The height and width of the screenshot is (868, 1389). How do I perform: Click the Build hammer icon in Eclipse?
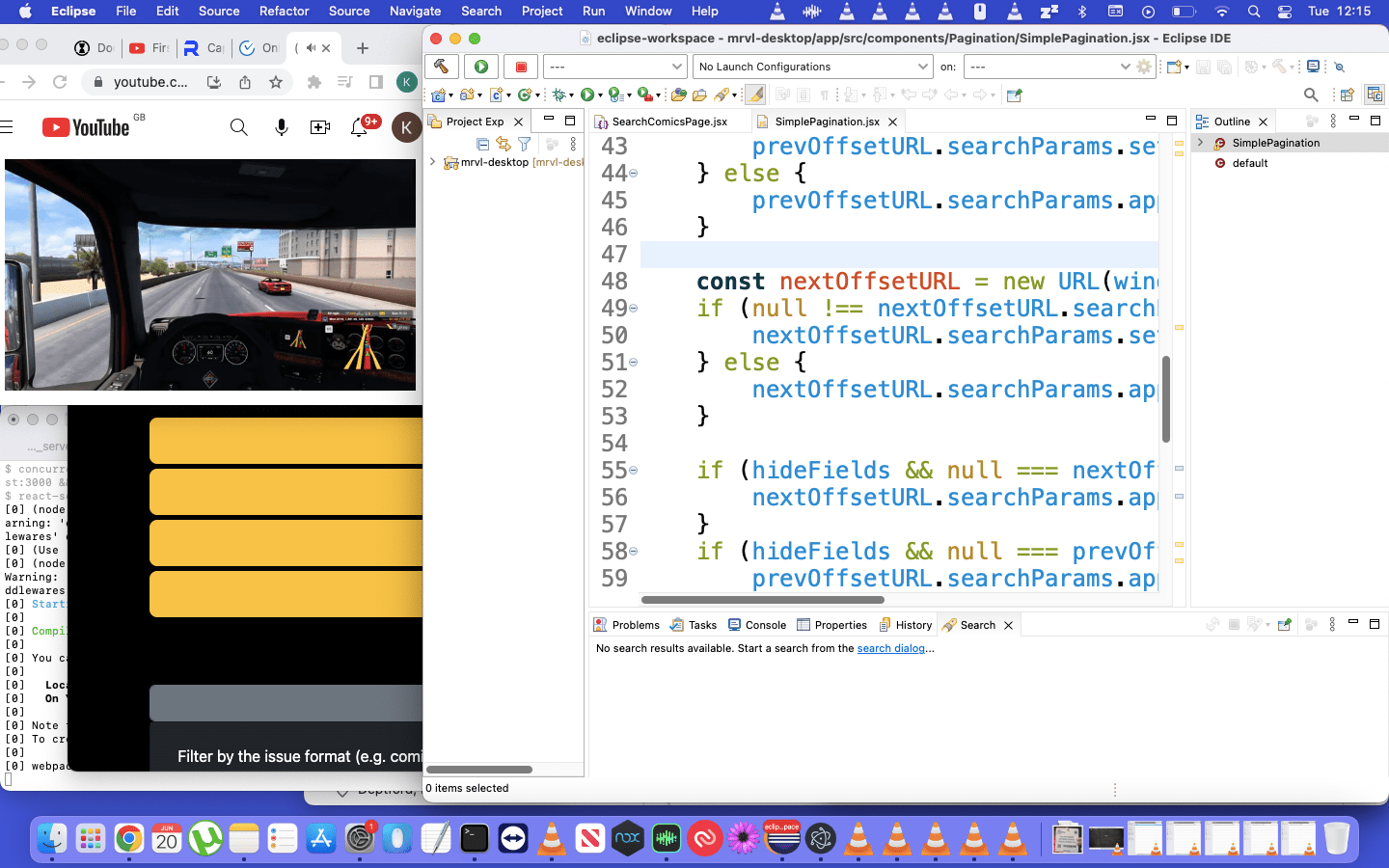(x=441, y=67)
